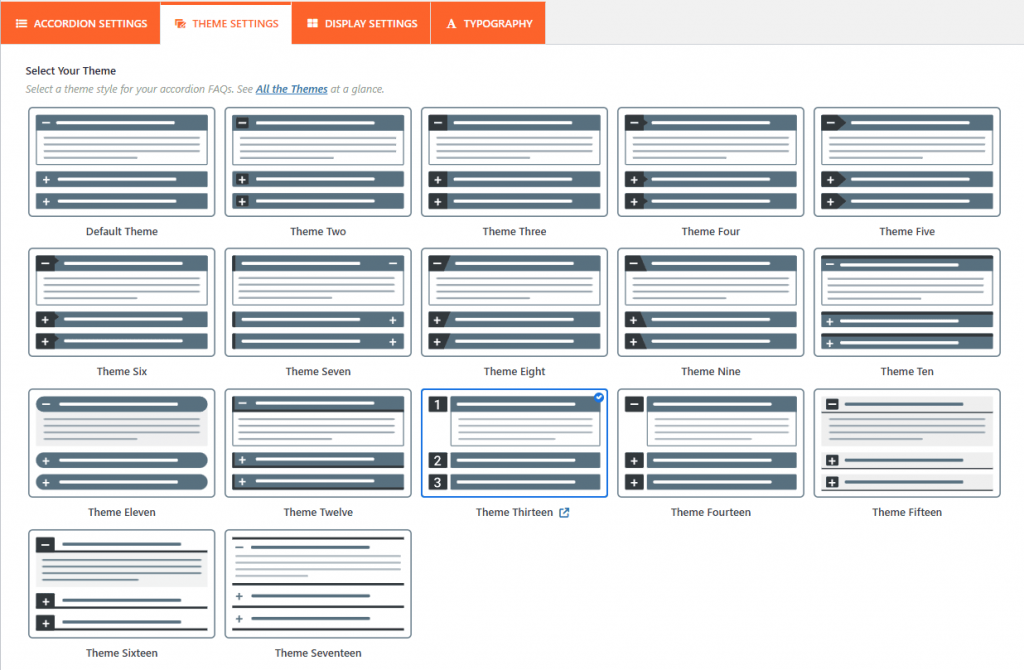Click the letter A icon on Typography tab
This screenshot has width=1024, height=670.
click(x=452, y=23)
